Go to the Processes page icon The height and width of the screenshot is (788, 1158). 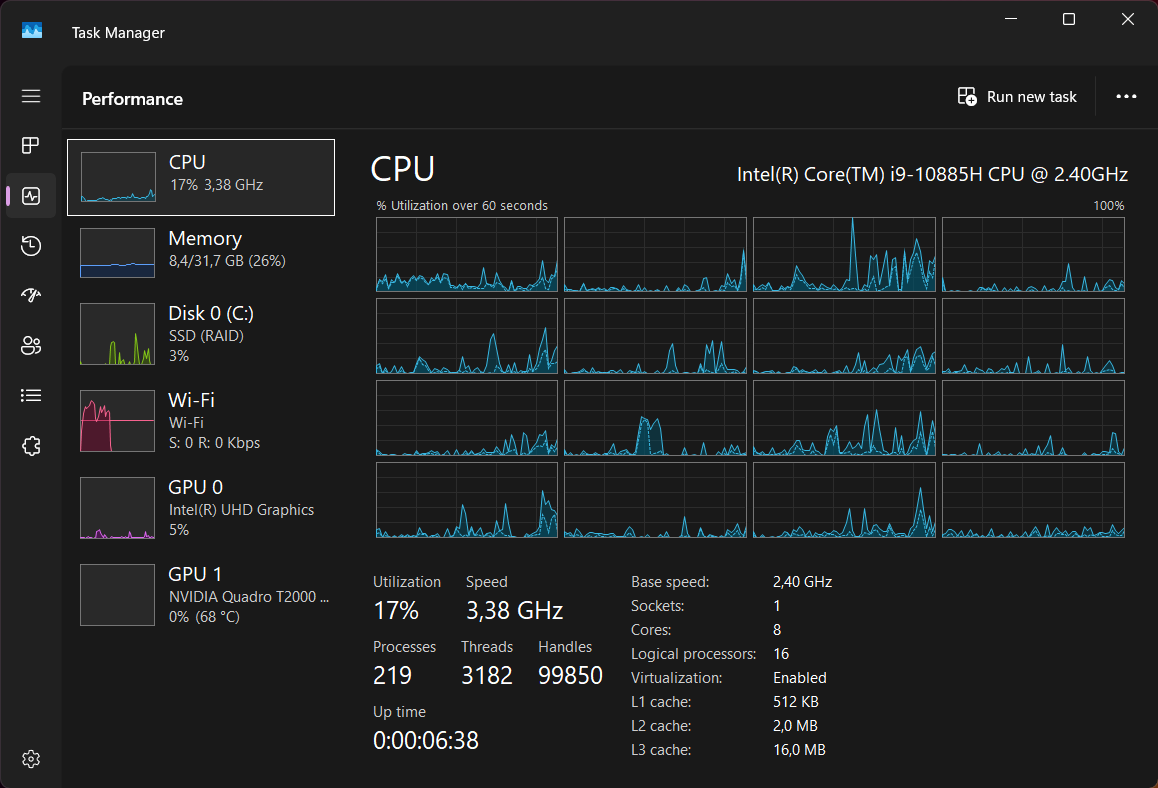[x=31, y=145]
